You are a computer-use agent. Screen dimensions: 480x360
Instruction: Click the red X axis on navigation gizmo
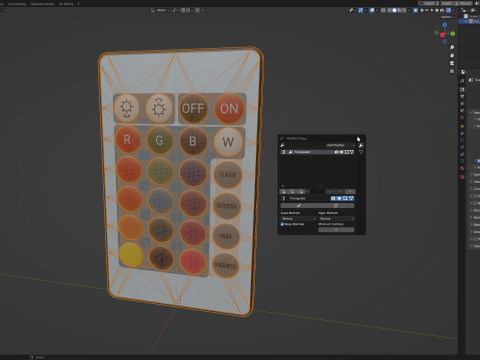coord(442,35)
